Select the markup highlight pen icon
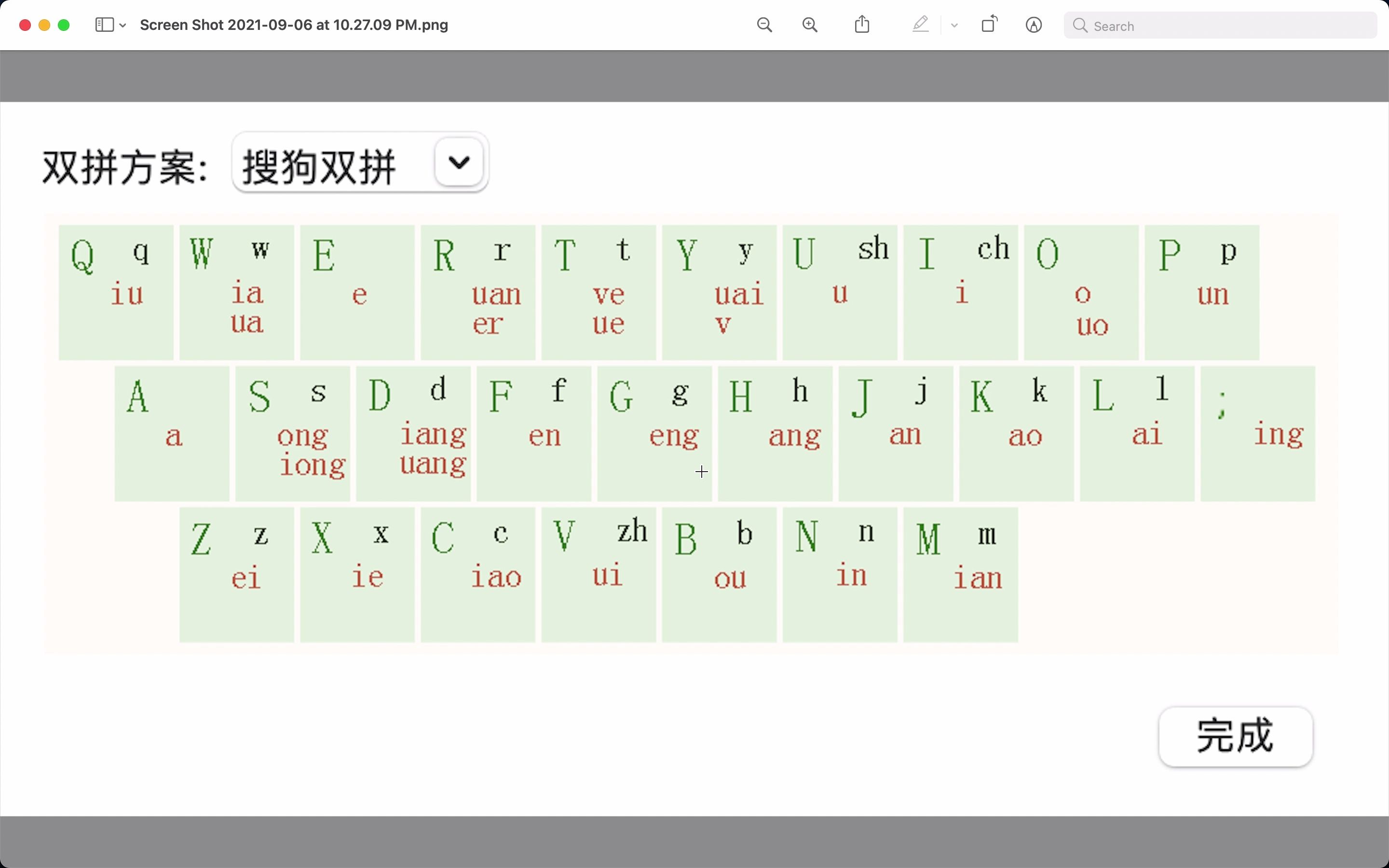 pyautogui.click(x=921, y=24)
